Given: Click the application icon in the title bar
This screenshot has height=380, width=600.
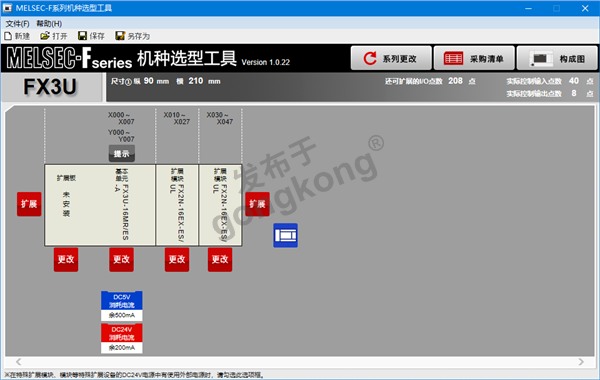Looking at the screenshot, I should point(7,8).
